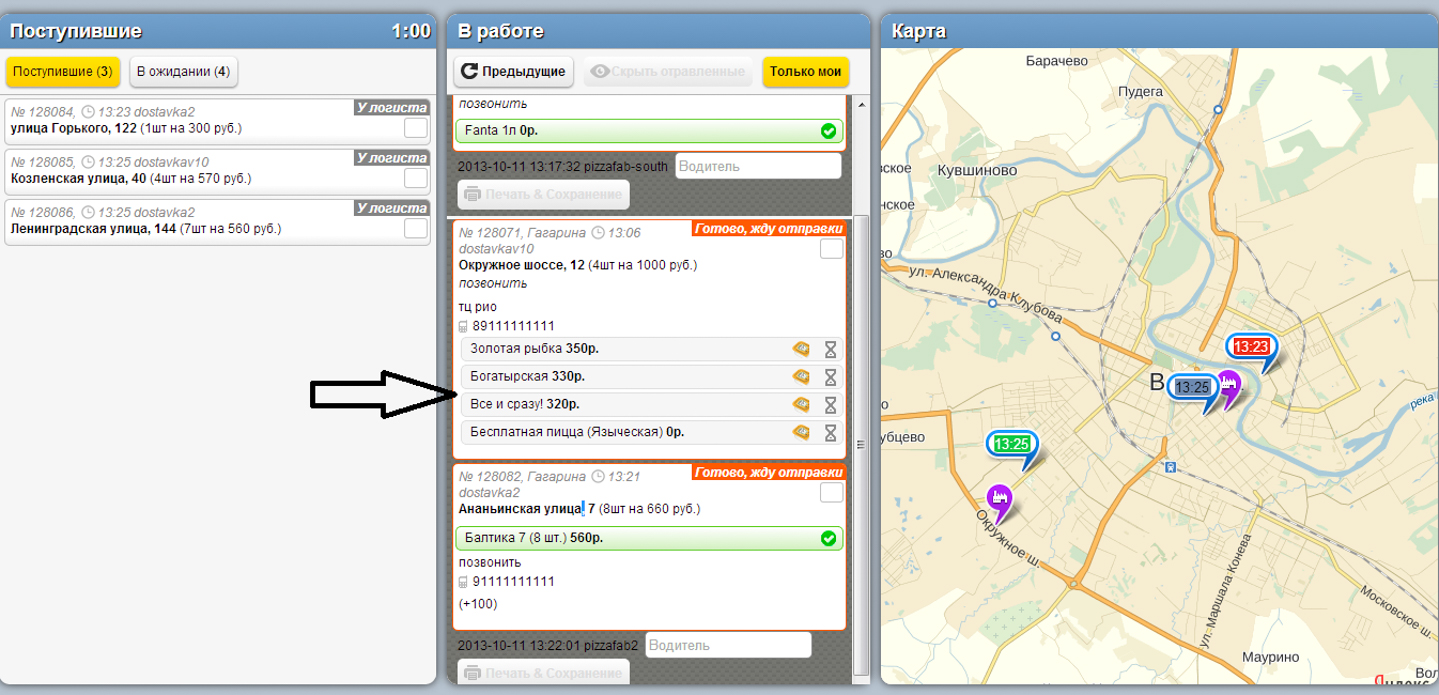Switch to the В ожидании (4) tab

tap(183, 72)
